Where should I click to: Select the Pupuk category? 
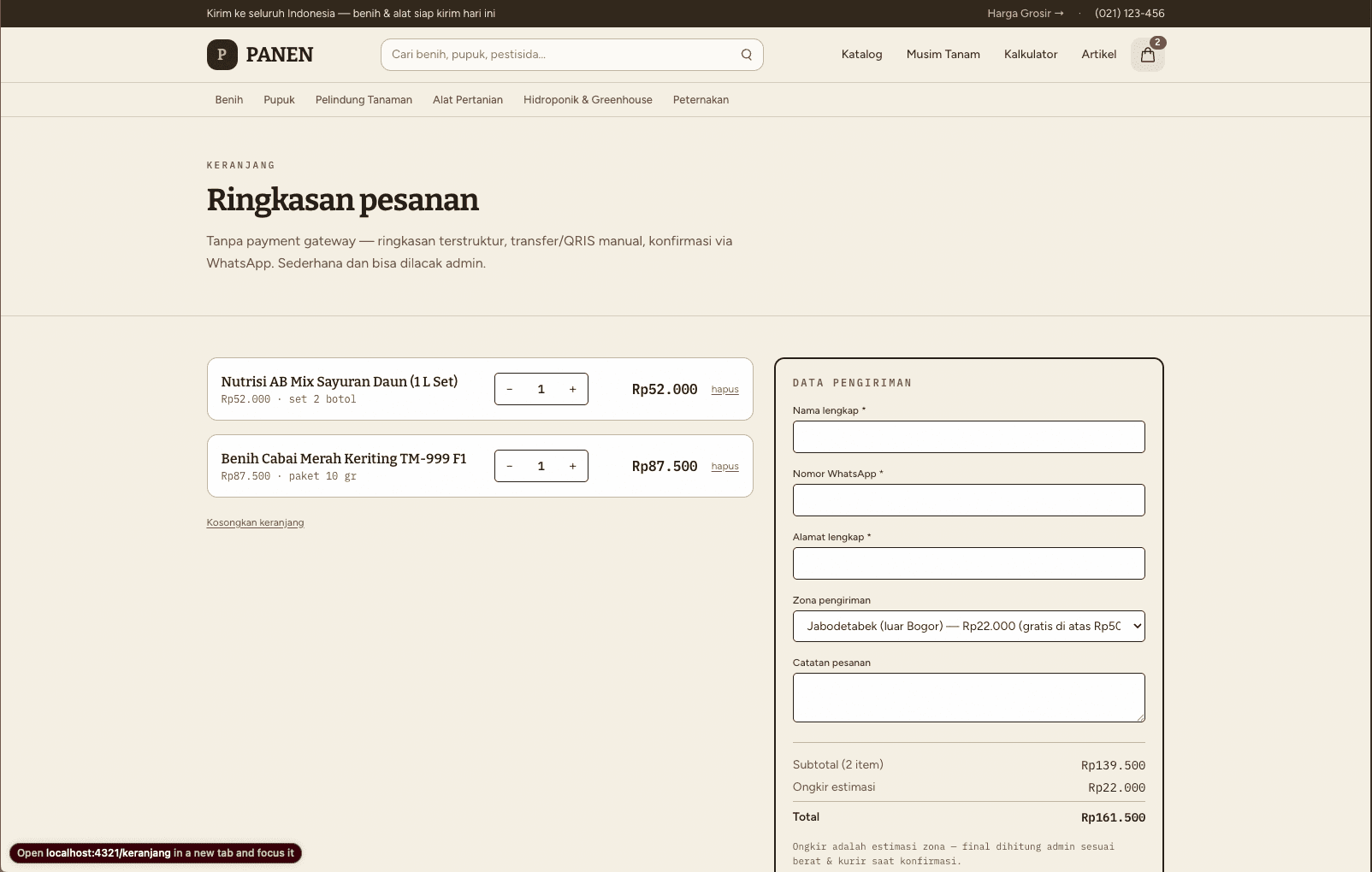tap(279, 100)
